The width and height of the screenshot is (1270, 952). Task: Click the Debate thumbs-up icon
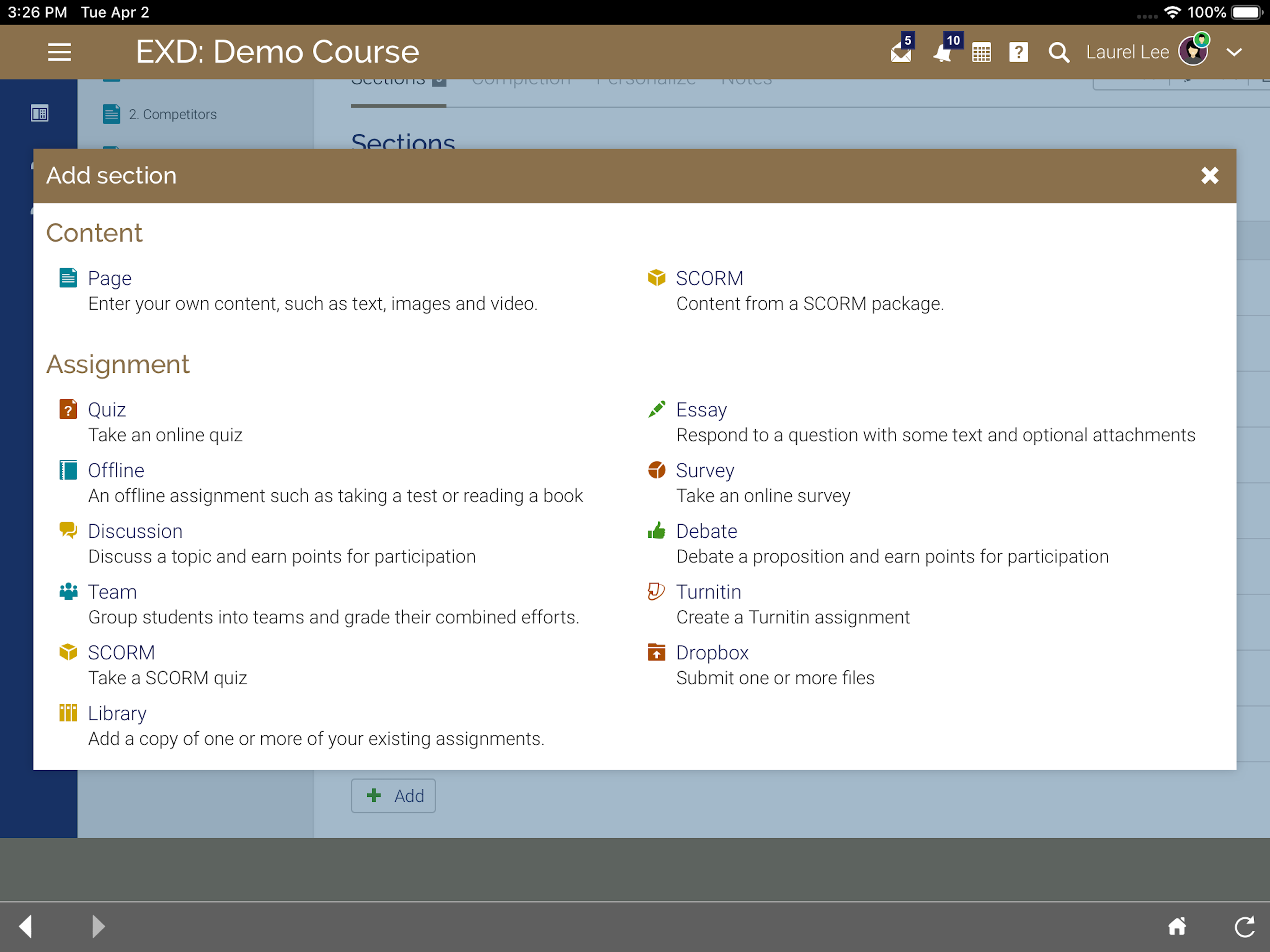(x=656, y=530)
